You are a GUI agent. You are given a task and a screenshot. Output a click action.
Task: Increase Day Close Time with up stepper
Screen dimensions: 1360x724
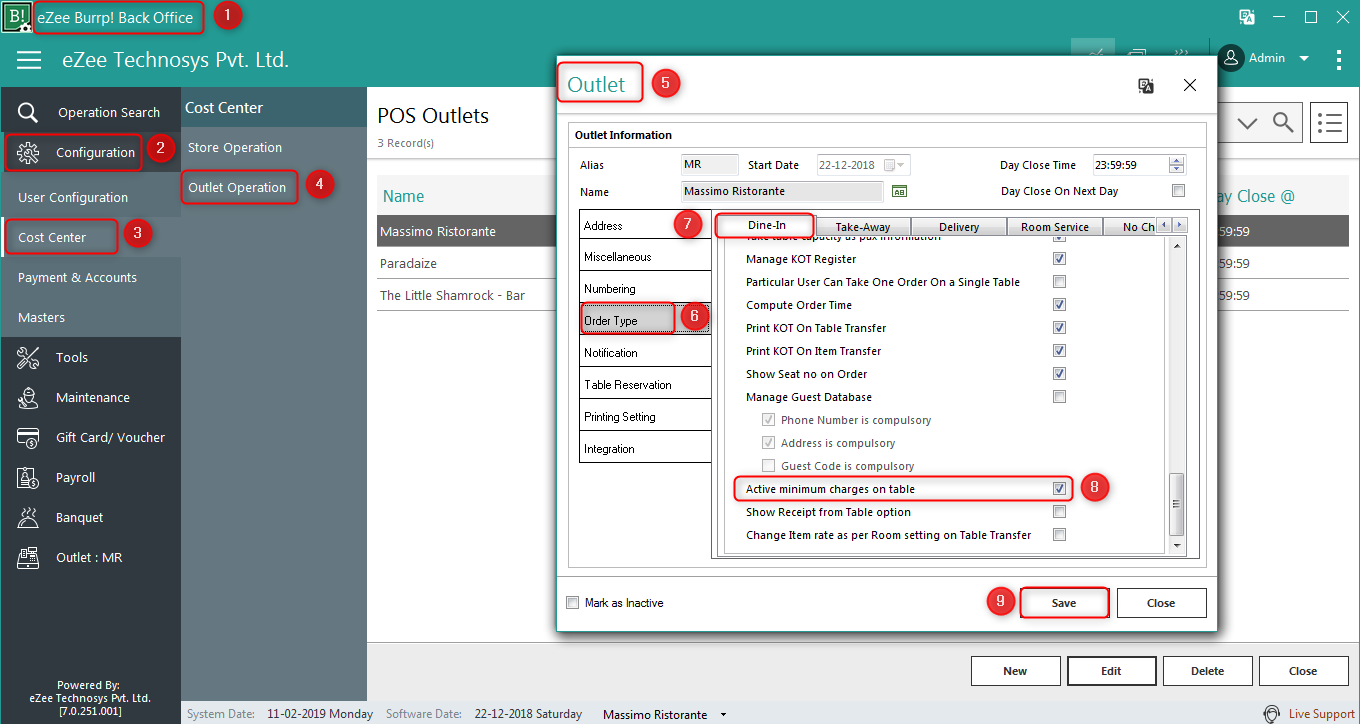(1177, 161)
